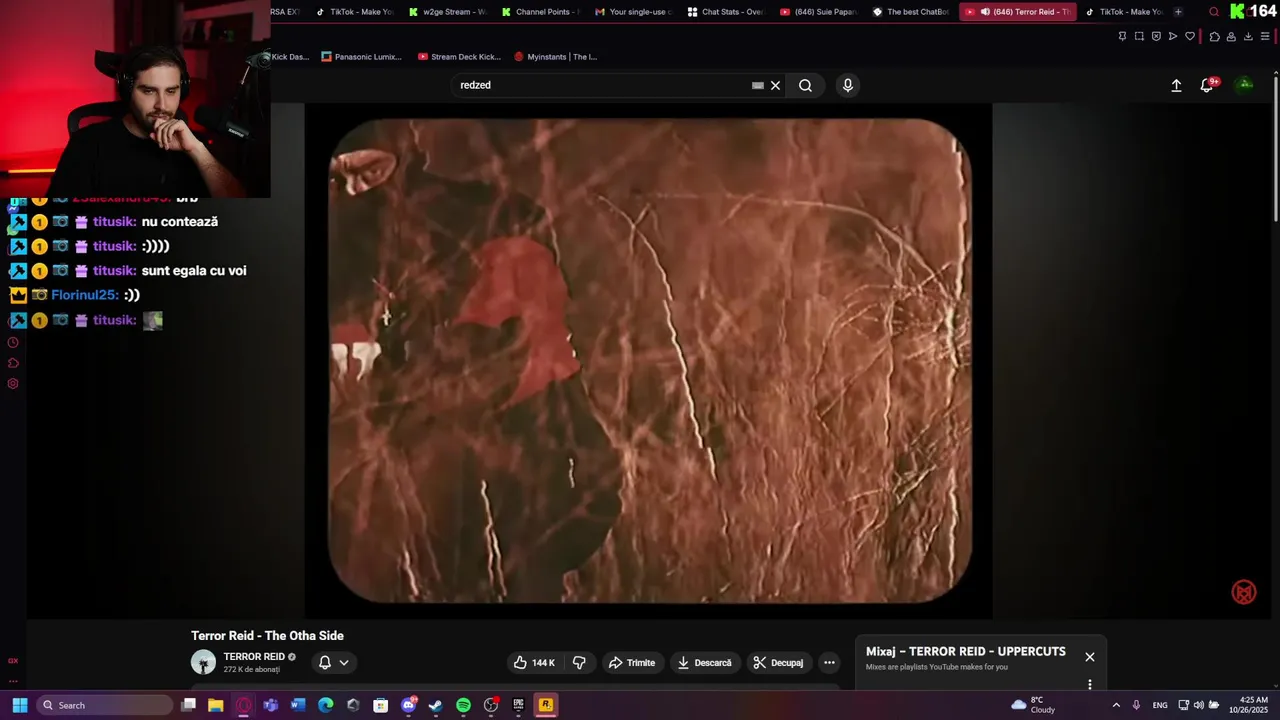Screen dimensions: 1280x720
Task: Open Epic Games launcher from the taskbar
Action: pyautogui.click(x=518, y=705)
